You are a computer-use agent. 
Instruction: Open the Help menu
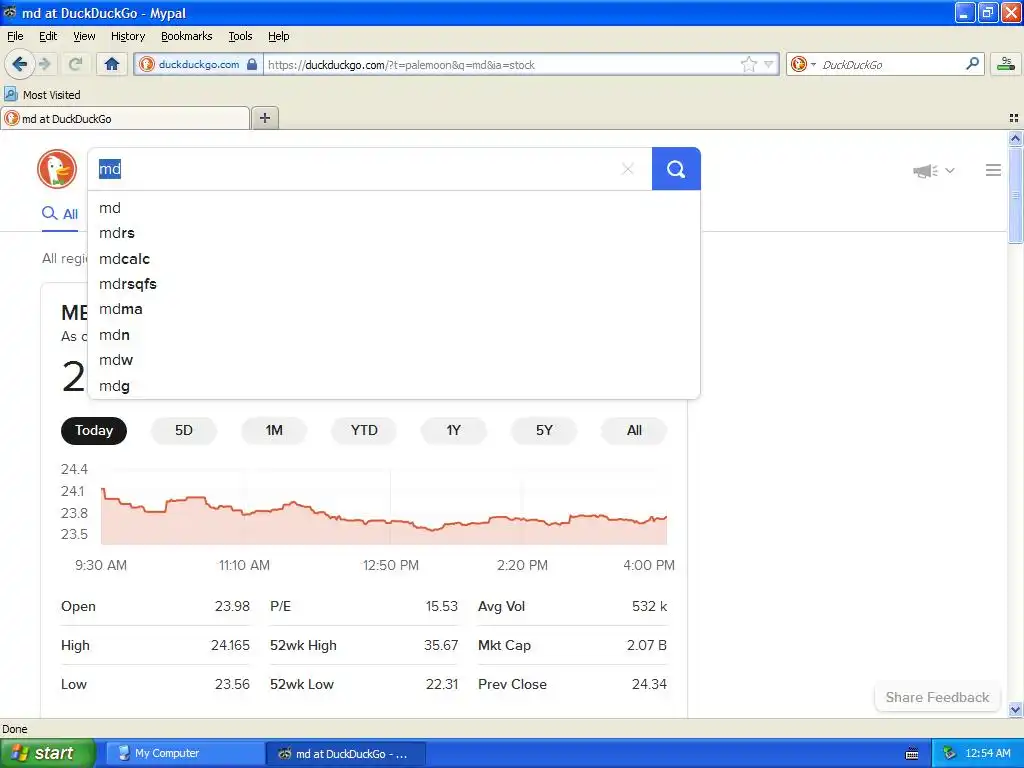278,36
